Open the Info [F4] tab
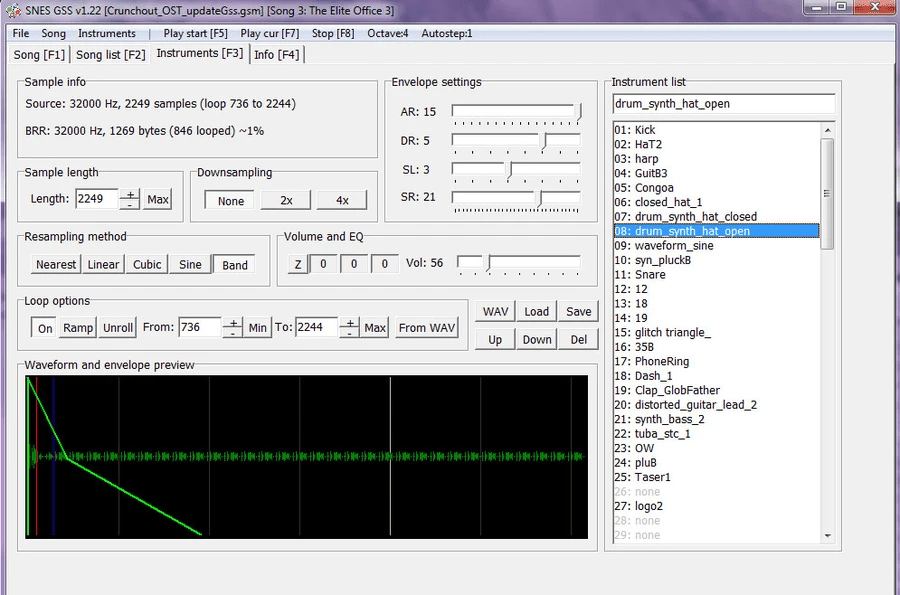 277,54
